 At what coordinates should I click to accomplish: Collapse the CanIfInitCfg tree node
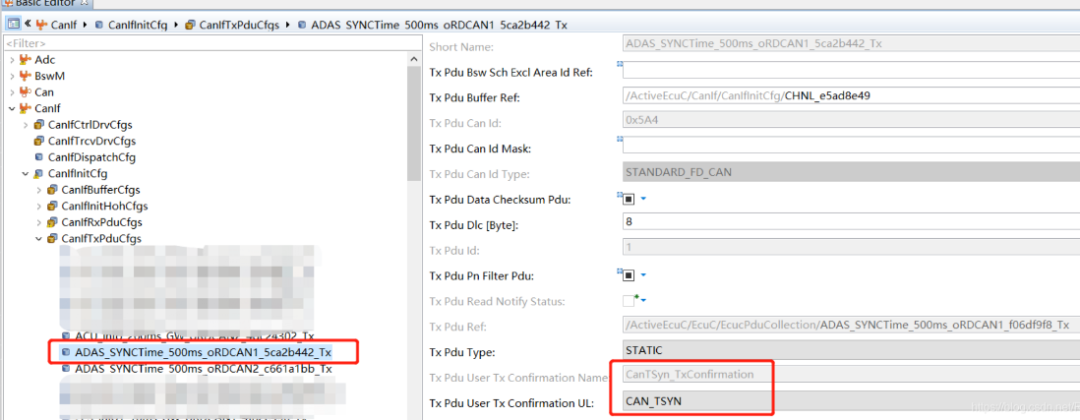click(x=25, y=174)
